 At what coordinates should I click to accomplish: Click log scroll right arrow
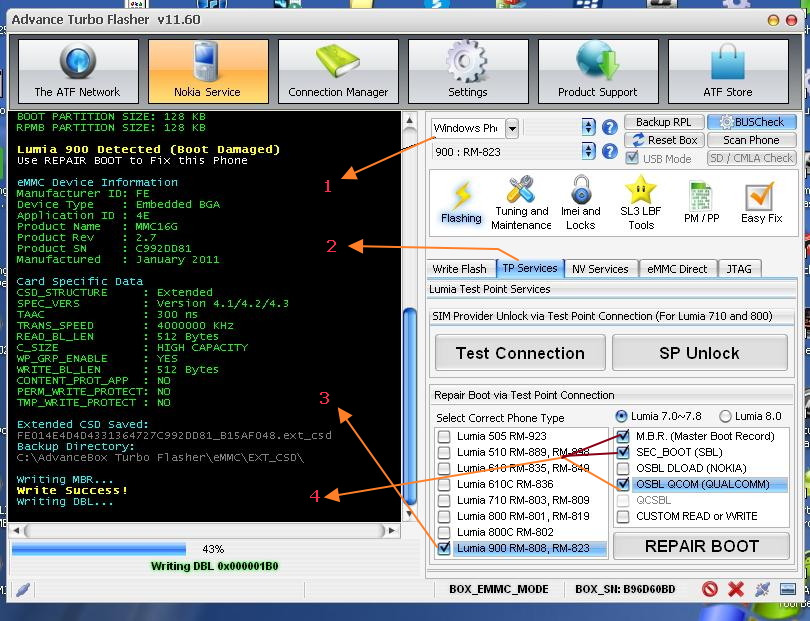[392, 531]
